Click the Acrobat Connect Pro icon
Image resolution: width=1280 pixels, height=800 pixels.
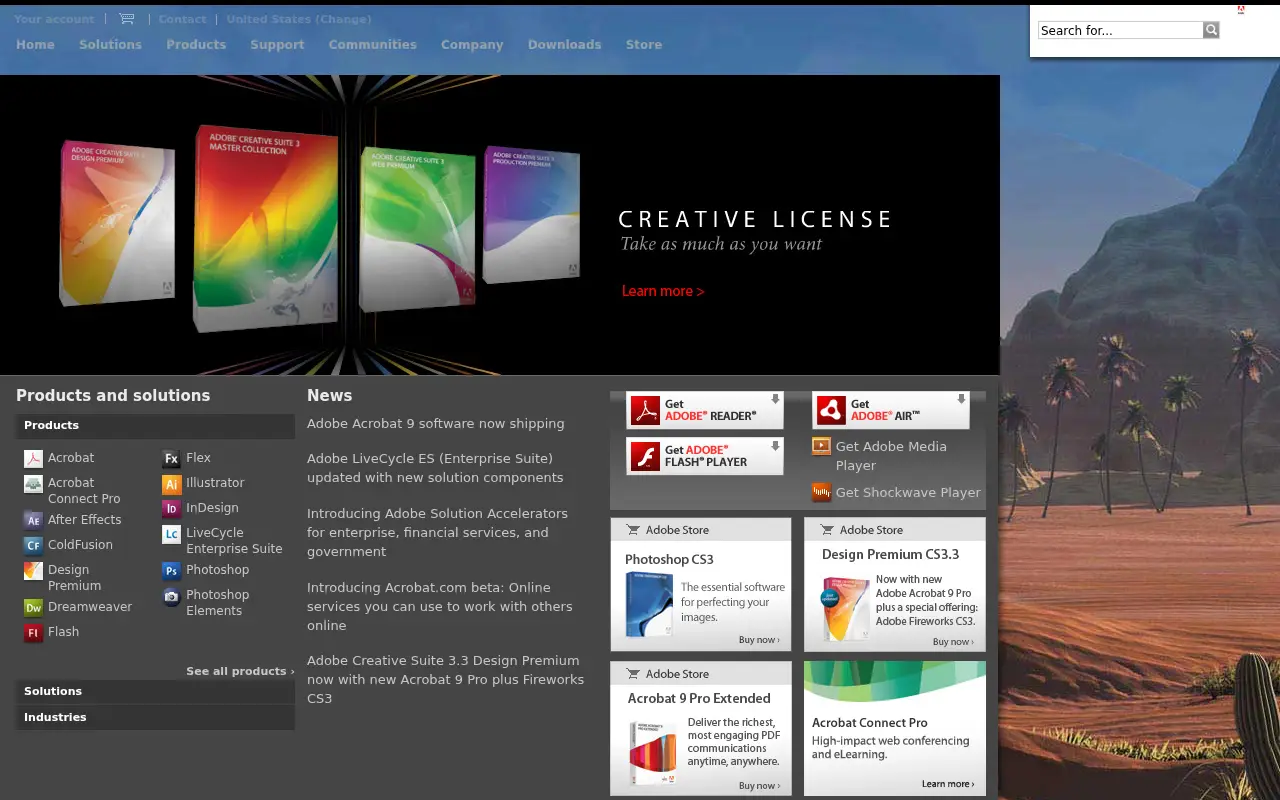point(33,484)
